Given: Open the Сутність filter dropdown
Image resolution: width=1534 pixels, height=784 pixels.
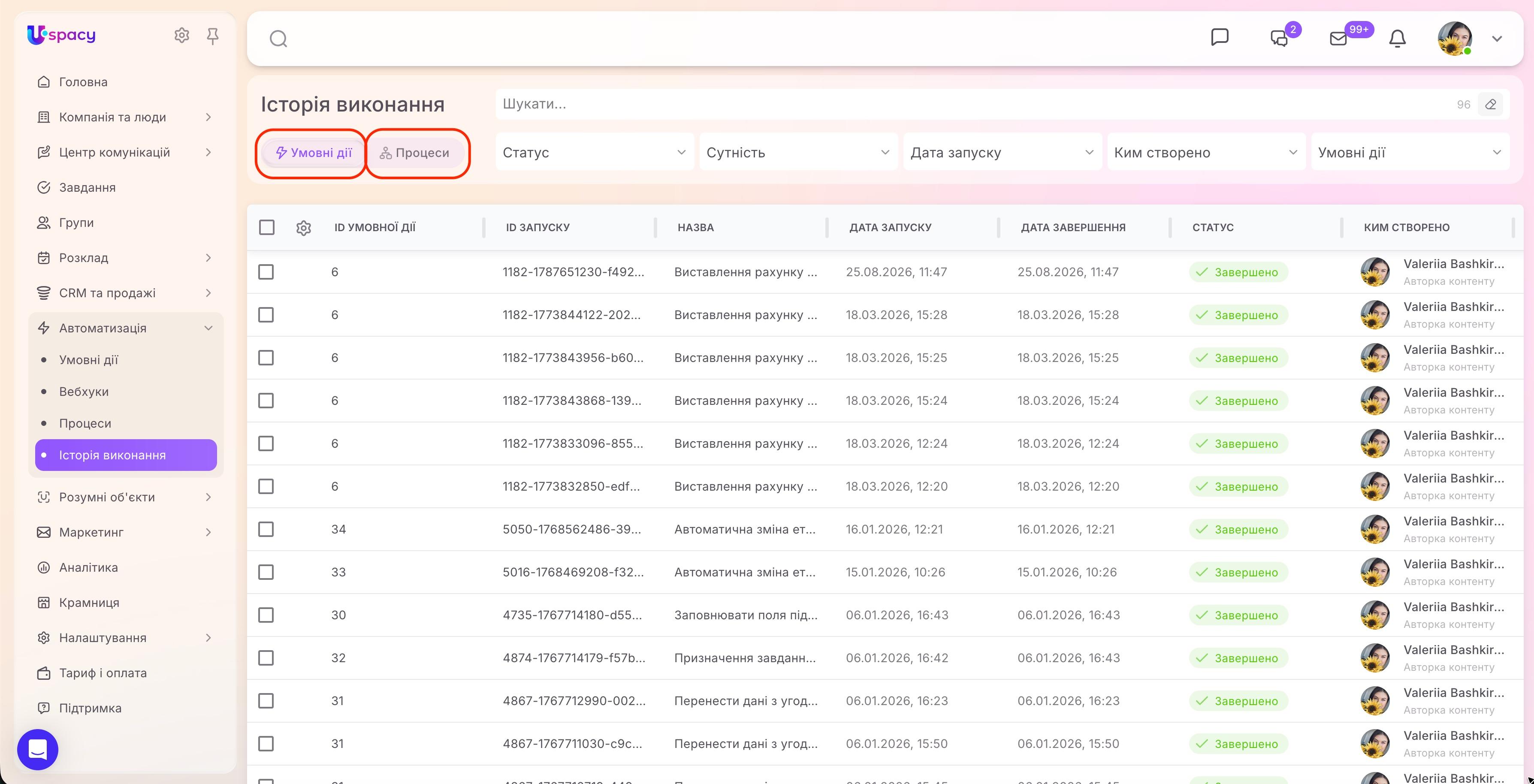Looking at the screenshot, I should click(799, 152).
